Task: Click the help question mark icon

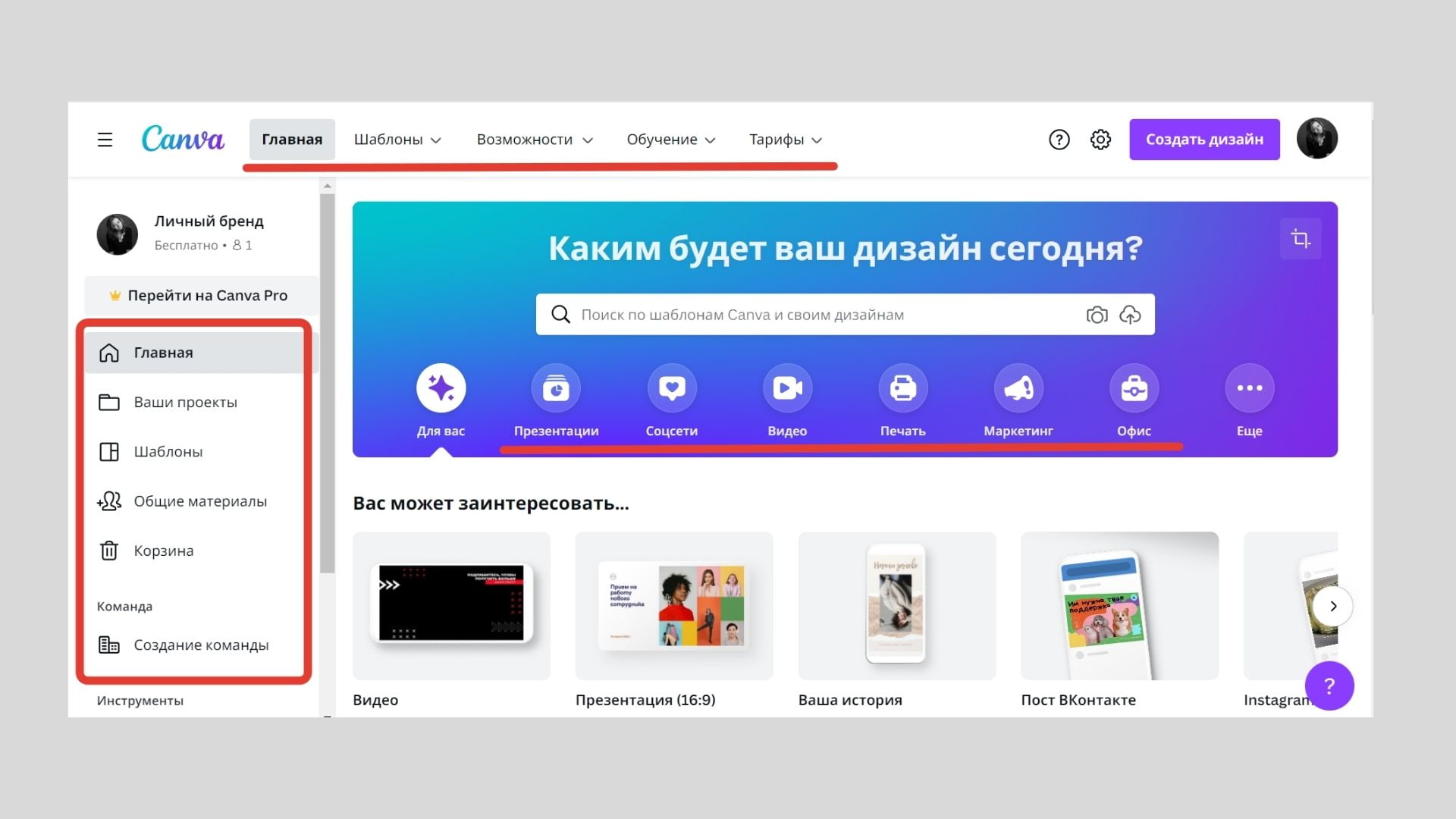Action: tap(1059, 140)
